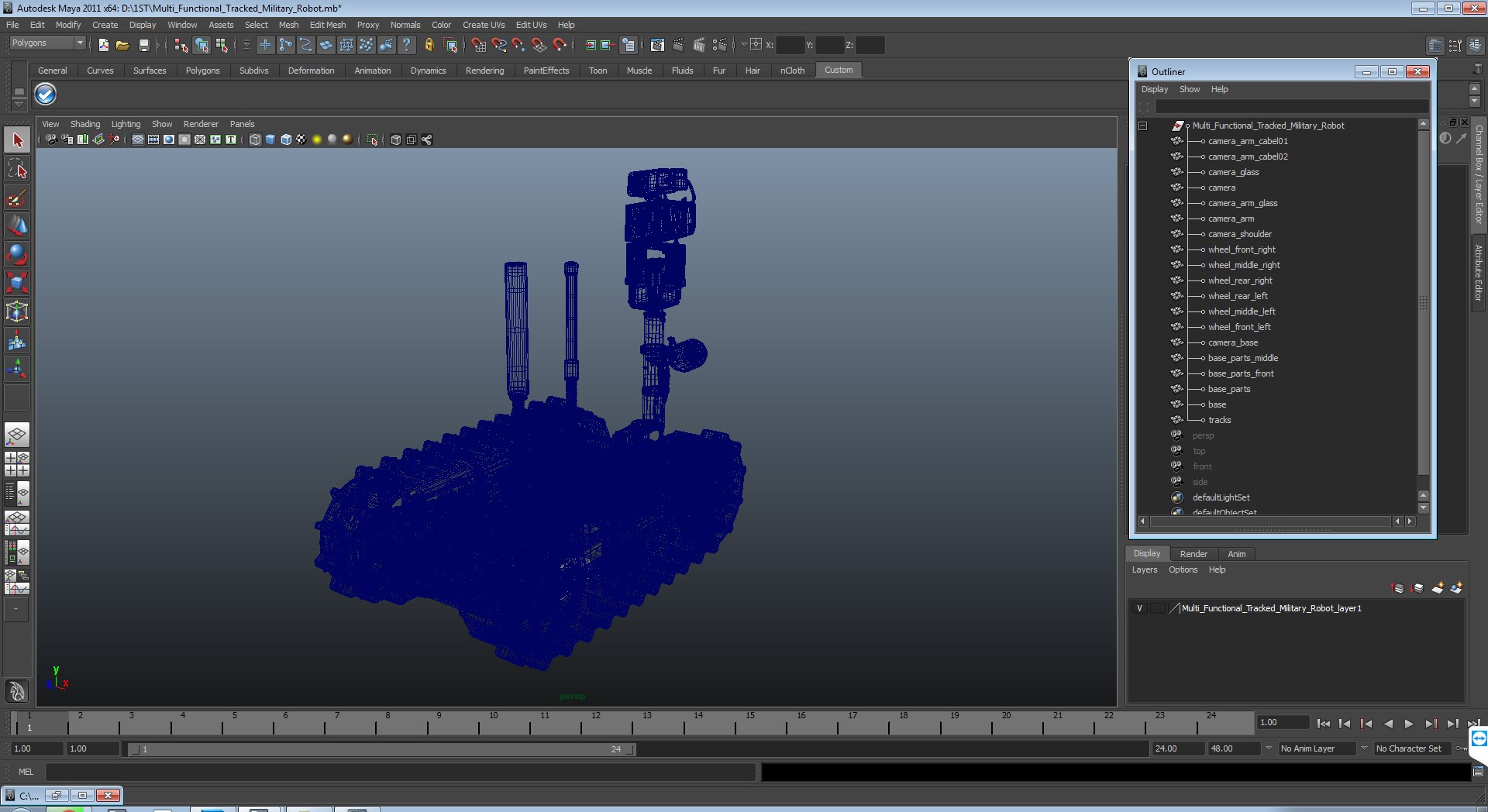Open the Polygons menu set dropdown
Screen dimensions: 1488x812
coord(47,43)
